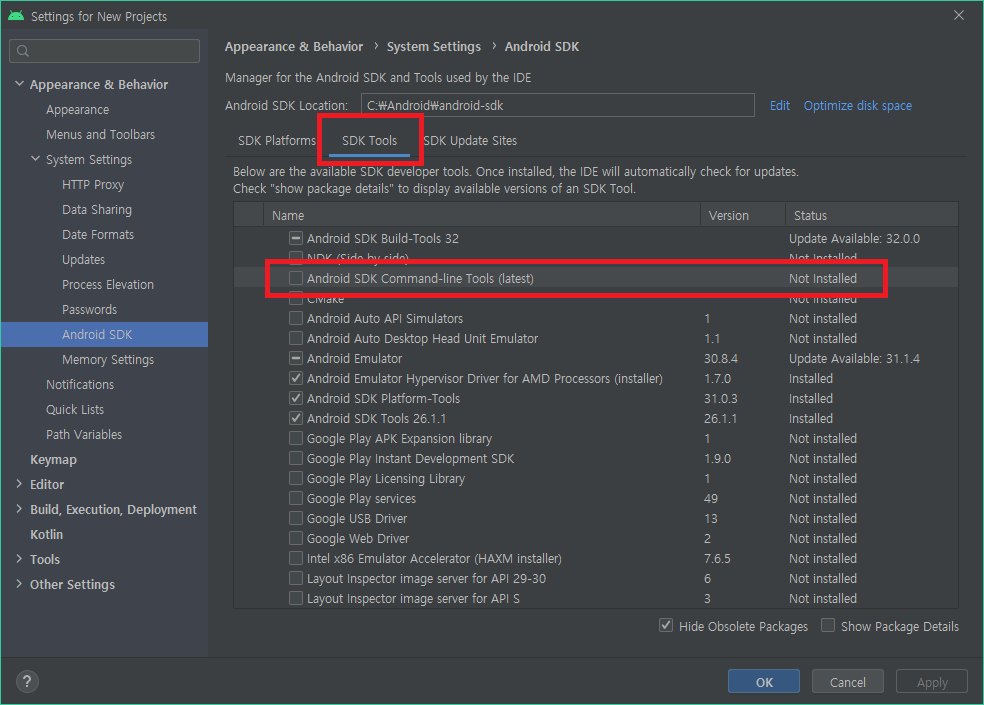Click Appearance & Behavior breadcrumb
The image size is (984, 705).
click(x=294, y=46)
